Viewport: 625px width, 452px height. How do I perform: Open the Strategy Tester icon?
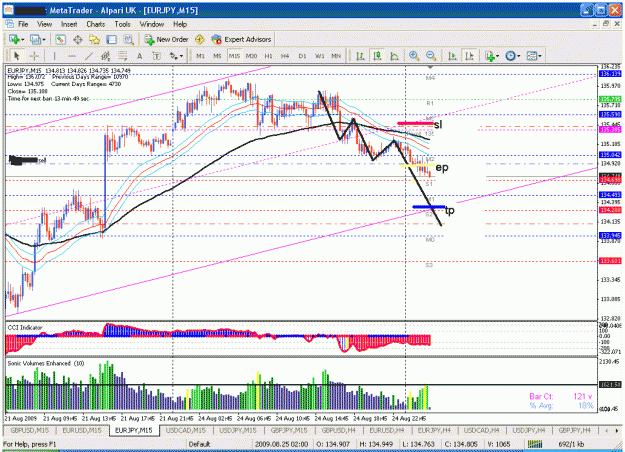coord(128,39)
